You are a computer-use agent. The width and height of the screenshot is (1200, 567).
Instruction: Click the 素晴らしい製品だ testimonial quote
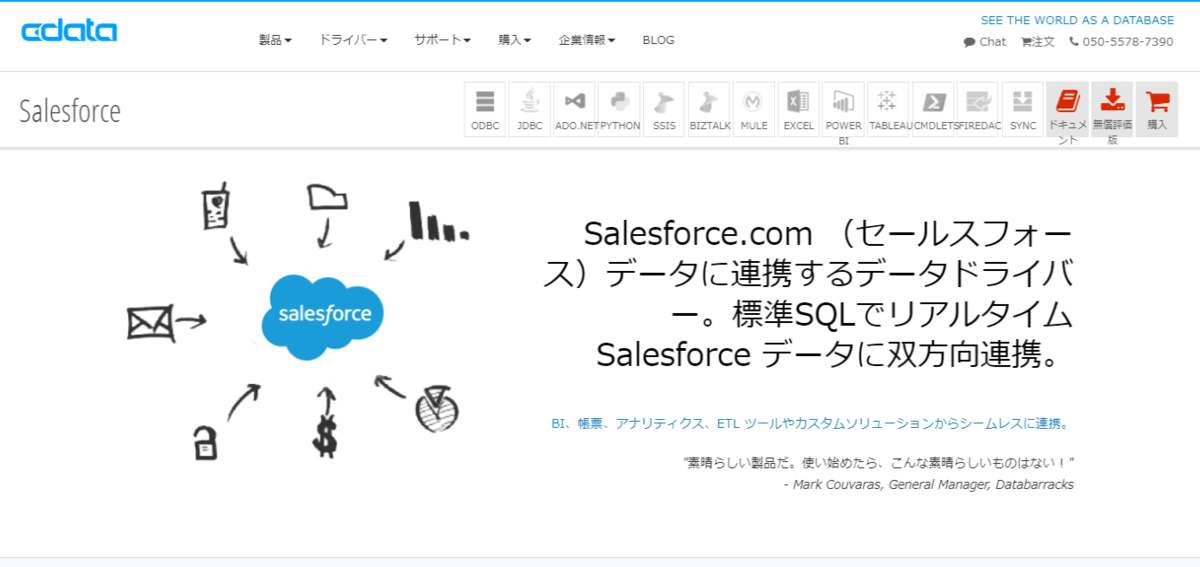[878, 463]
